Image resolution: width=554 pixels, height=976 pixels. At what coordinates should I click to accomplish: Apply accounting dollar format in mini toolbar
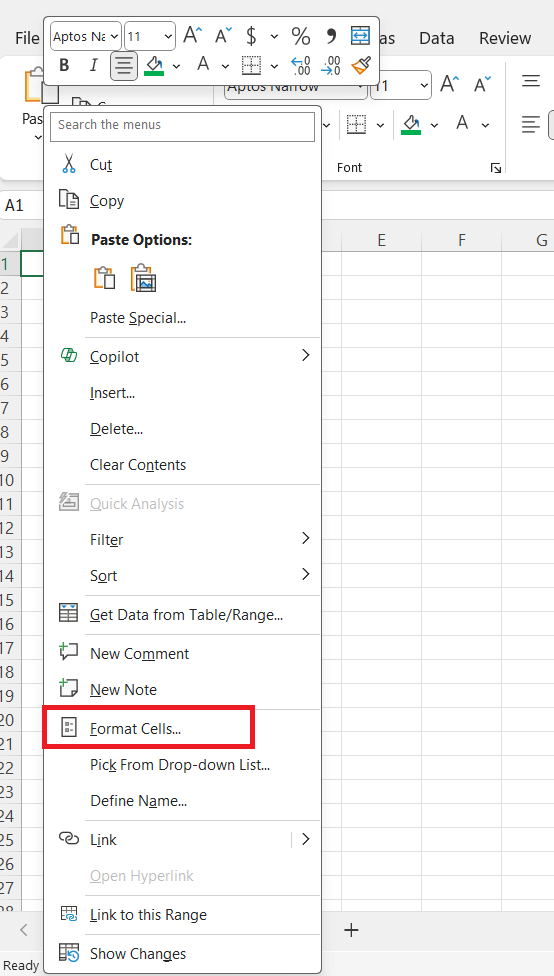pyautogui.click(x=251, y=36)
